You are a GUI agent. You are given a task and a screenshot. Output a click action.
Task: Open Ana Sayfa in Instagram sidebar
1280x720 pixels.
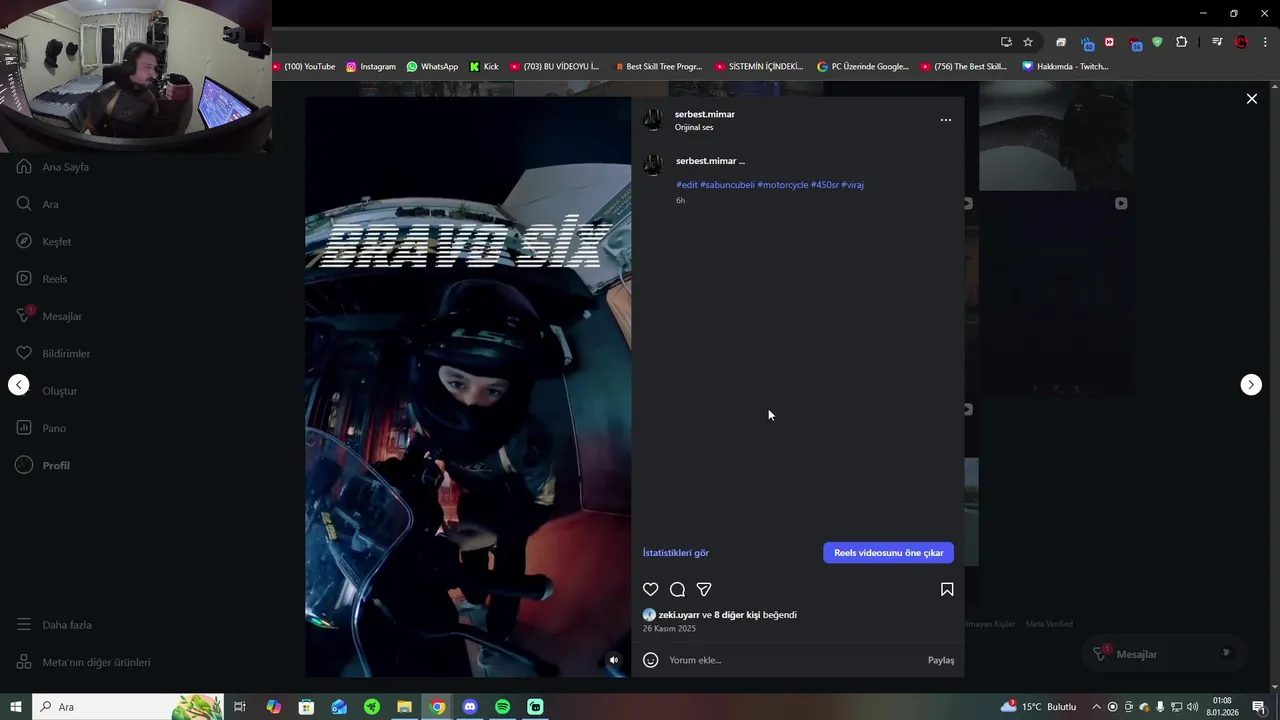pos(53,167)
